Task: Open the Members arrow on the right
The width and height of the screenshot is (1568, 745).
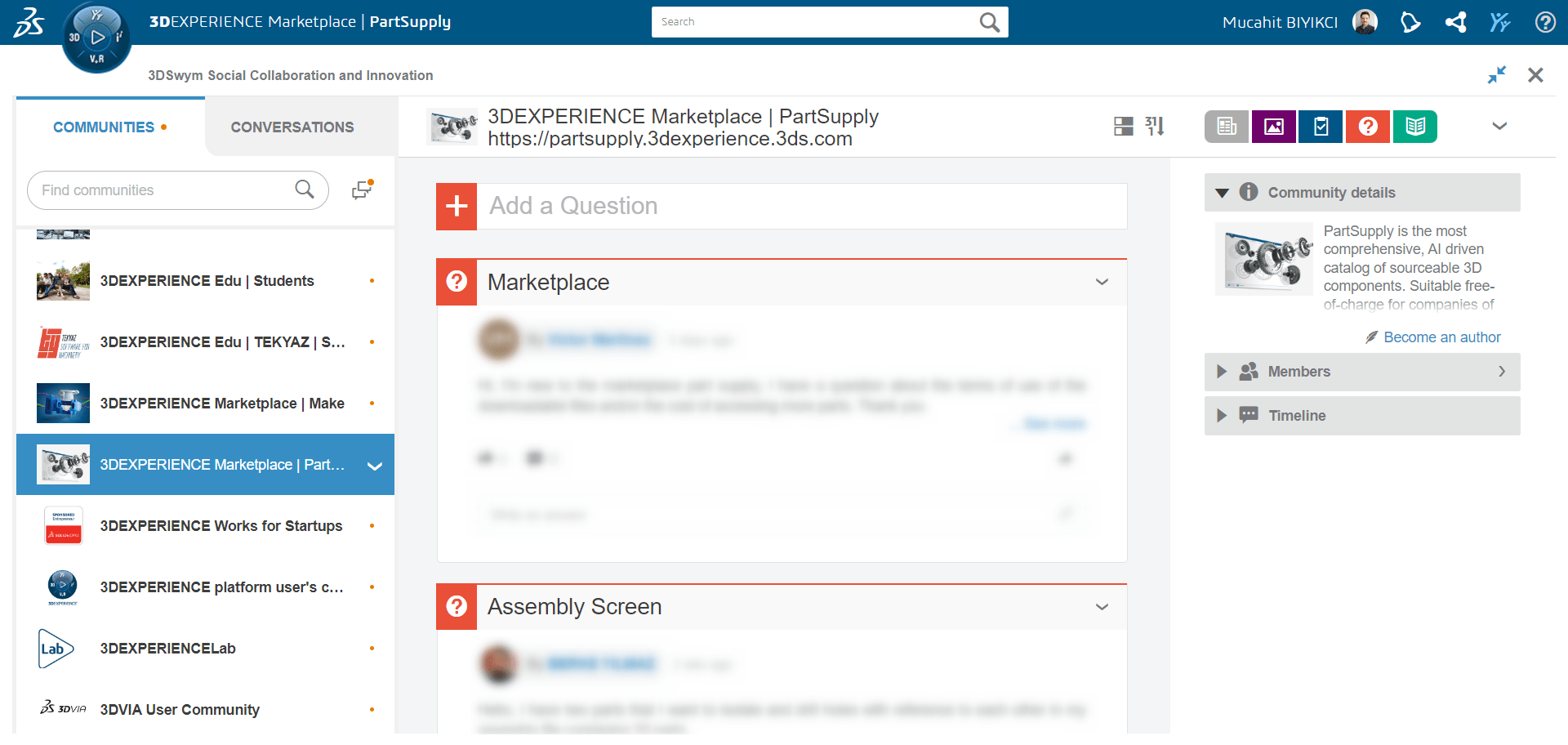Action: 1502,372
